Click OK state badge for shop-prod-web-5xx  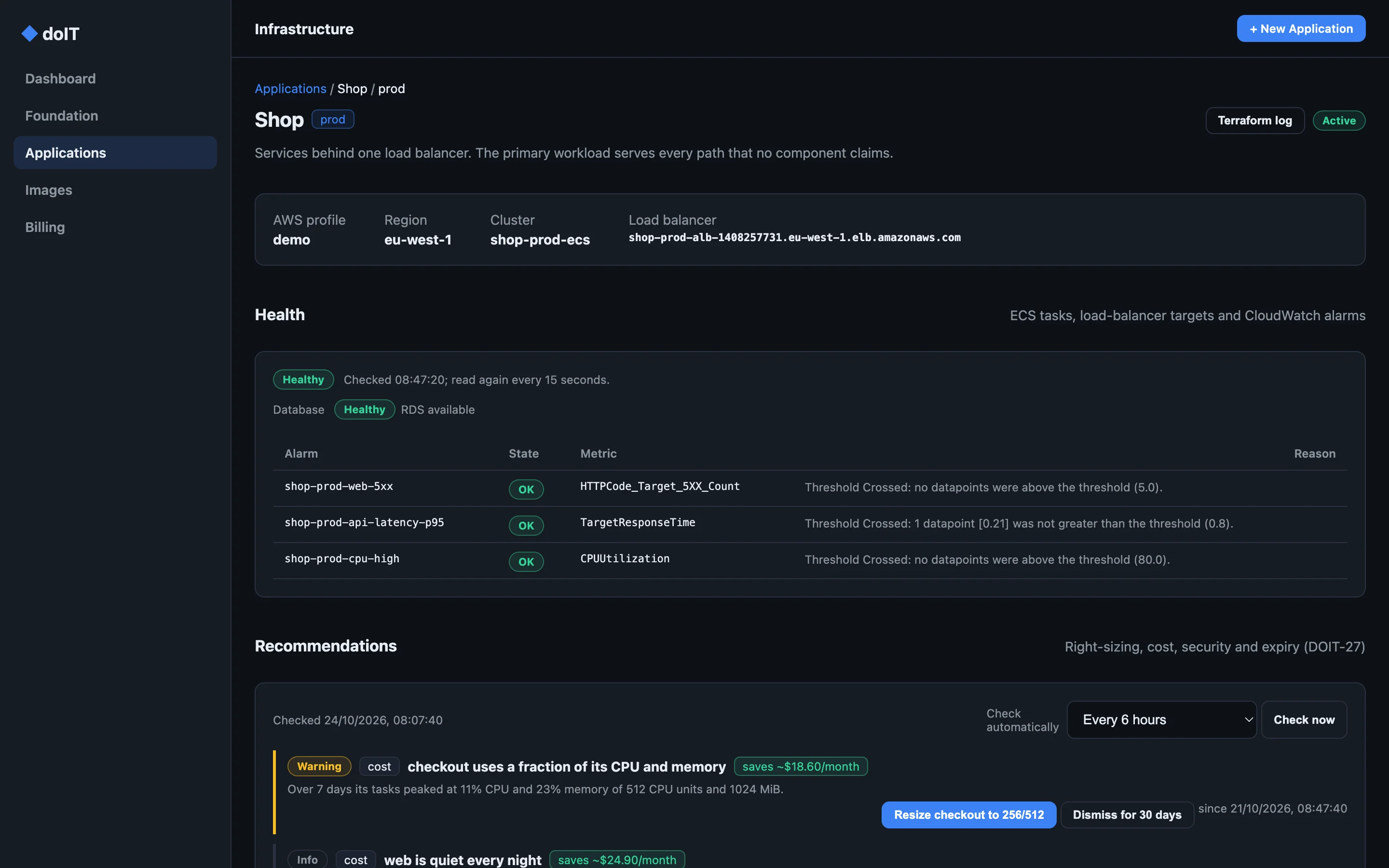click(526, 489)
